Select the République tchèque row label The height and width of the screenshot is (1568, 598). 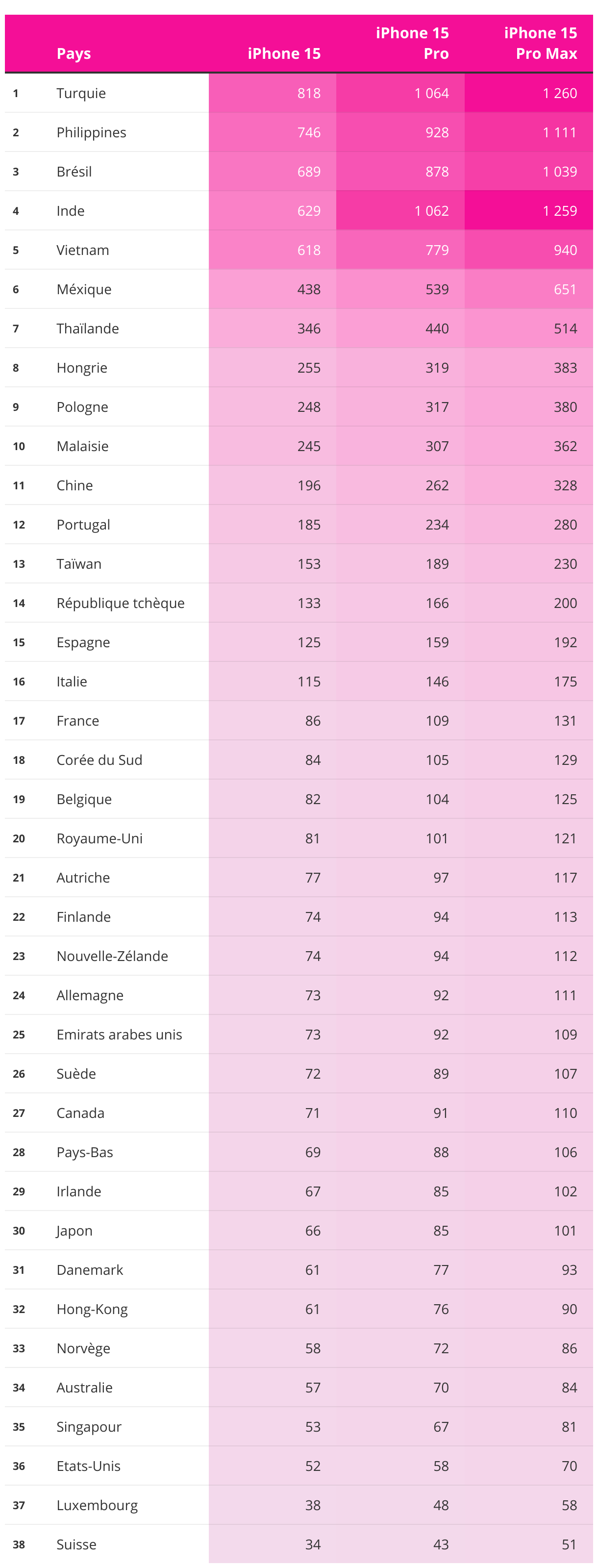(x=121, y=603)
